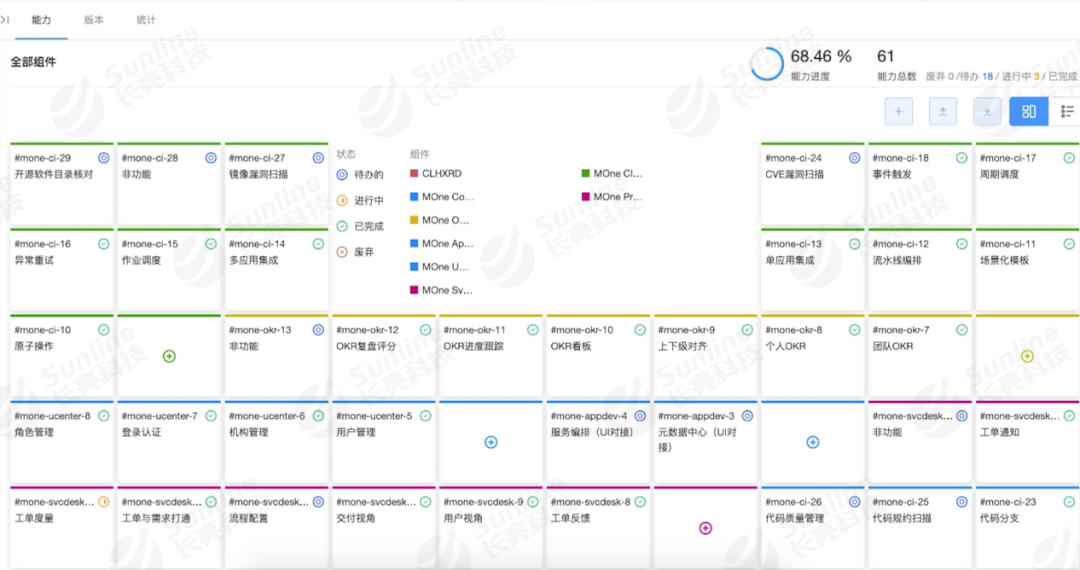This screenshot has height=570, width=1080.
Task: Click completed icon on #mone-ci-14 card
Action: (318, 244)
